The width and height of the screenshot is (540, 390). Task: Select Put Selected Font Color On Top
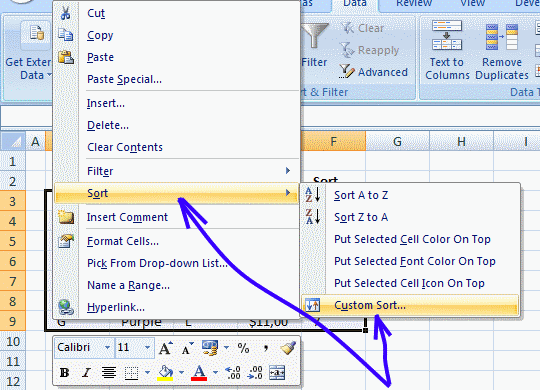point(415,261)
